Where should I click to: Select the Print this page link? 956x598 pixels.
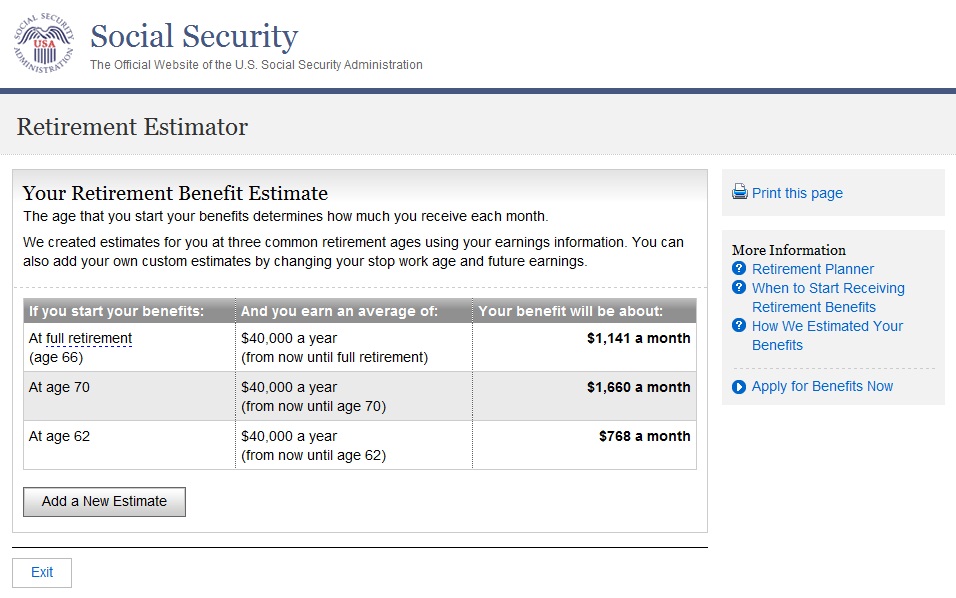(797, 193)
